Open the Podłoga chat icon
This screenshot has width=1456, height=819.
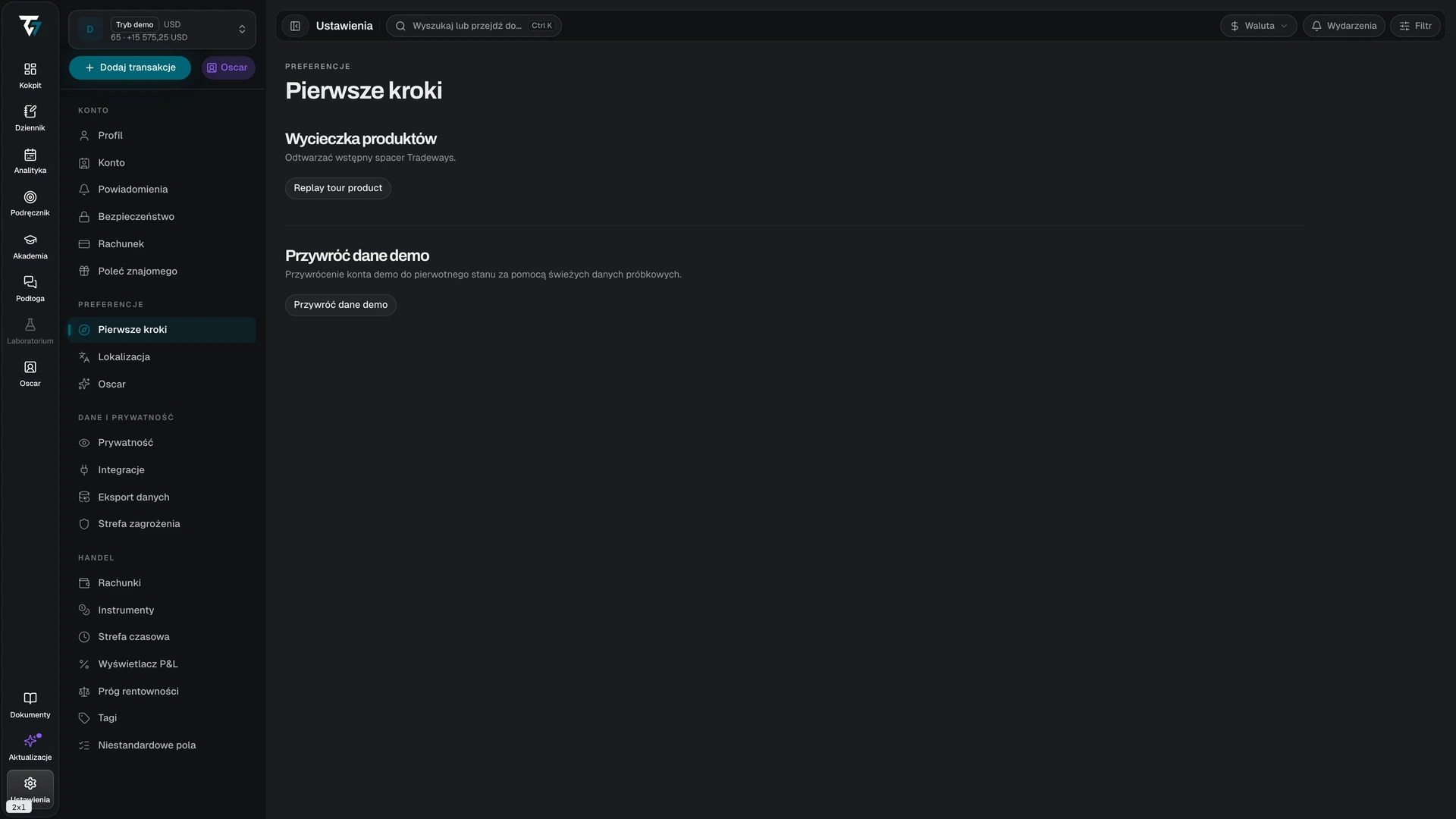(30, 282)
